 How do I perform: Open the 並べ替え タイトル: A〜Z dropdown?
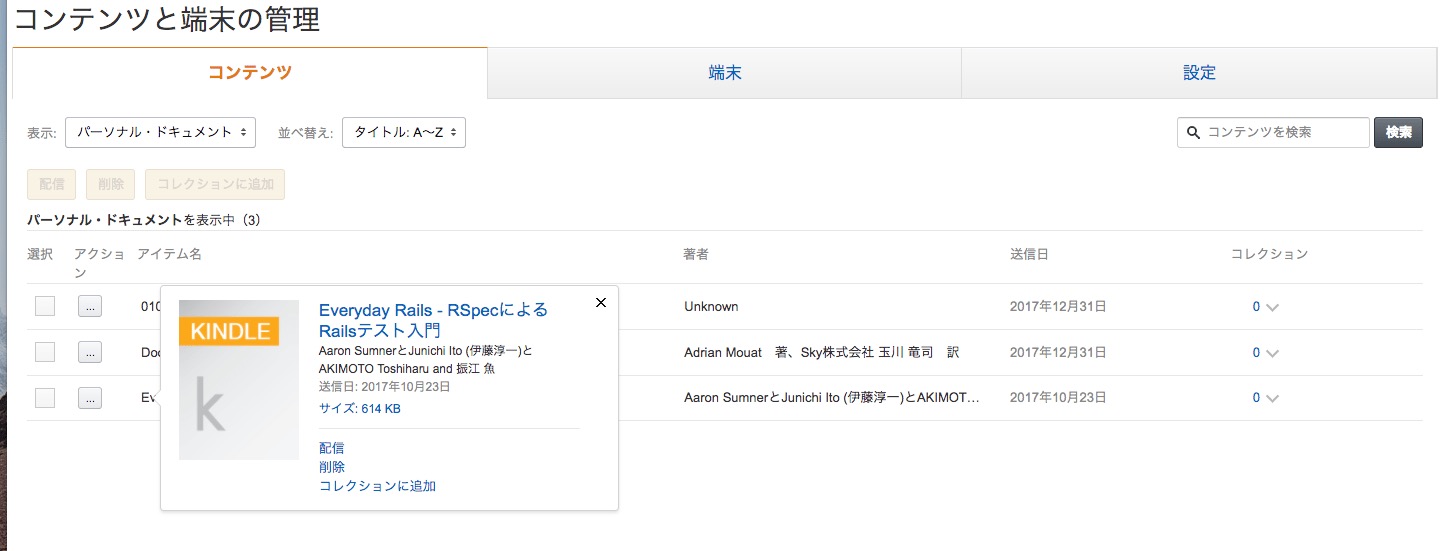pyautogui.click(x=404, y=132)
